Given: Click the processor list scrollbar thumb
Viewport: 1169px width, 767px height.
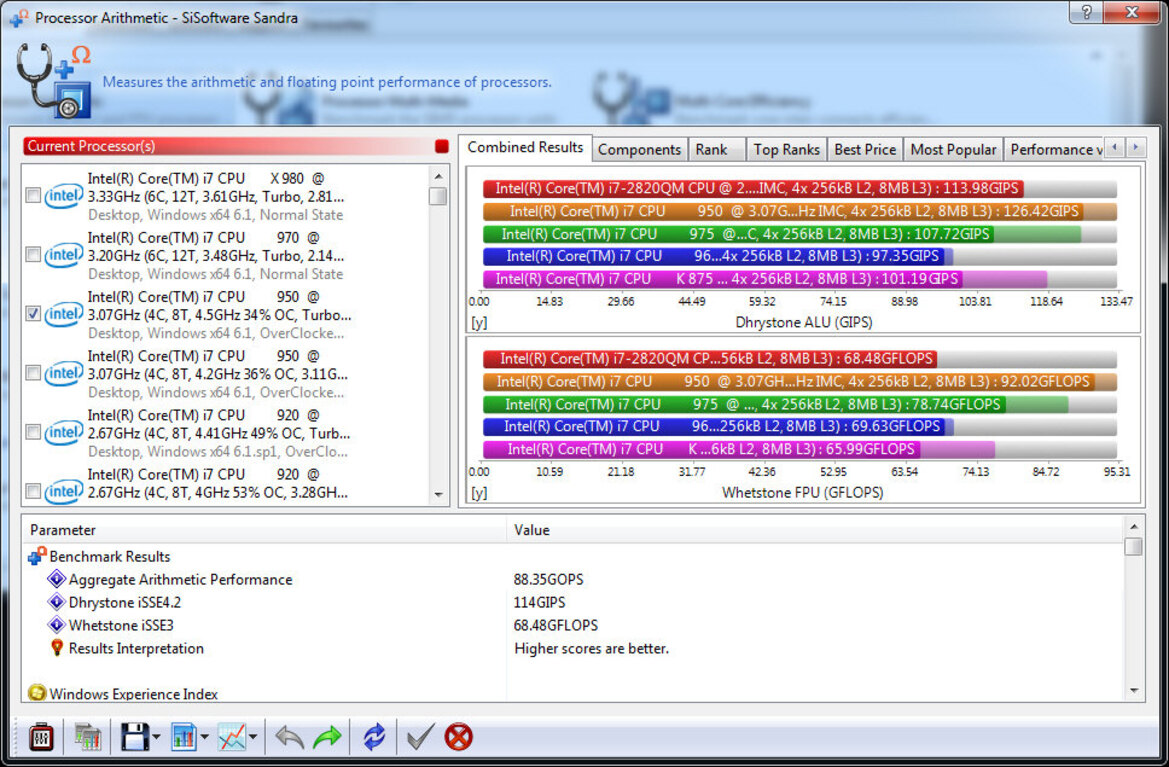Looking at the screenshot, I should pos(438,196).
